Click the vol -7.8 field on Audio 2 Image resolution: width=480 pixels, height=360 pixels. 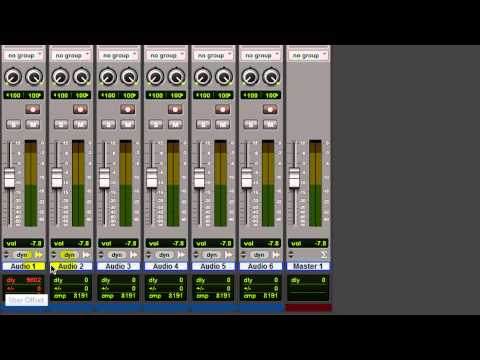click(71, 243)
